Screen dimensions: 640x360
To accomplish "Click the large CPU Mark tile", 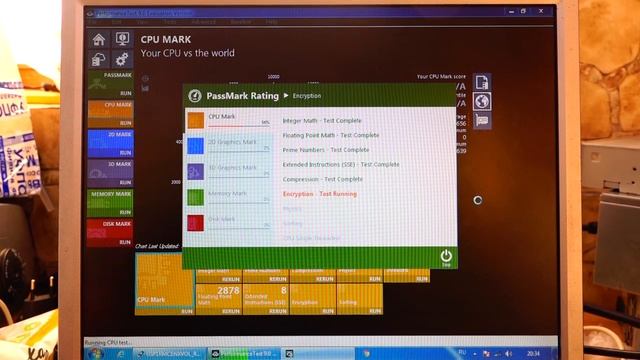I will click(x=164, y=280).
